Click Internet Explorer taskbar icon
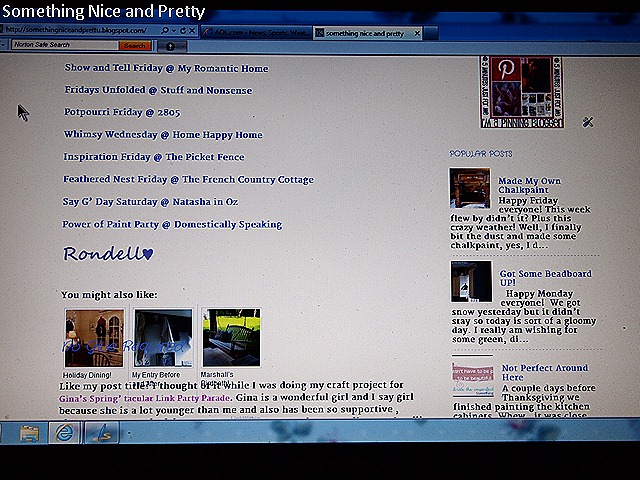The height and width of the screenshot is (480, 640). point(64,433)
